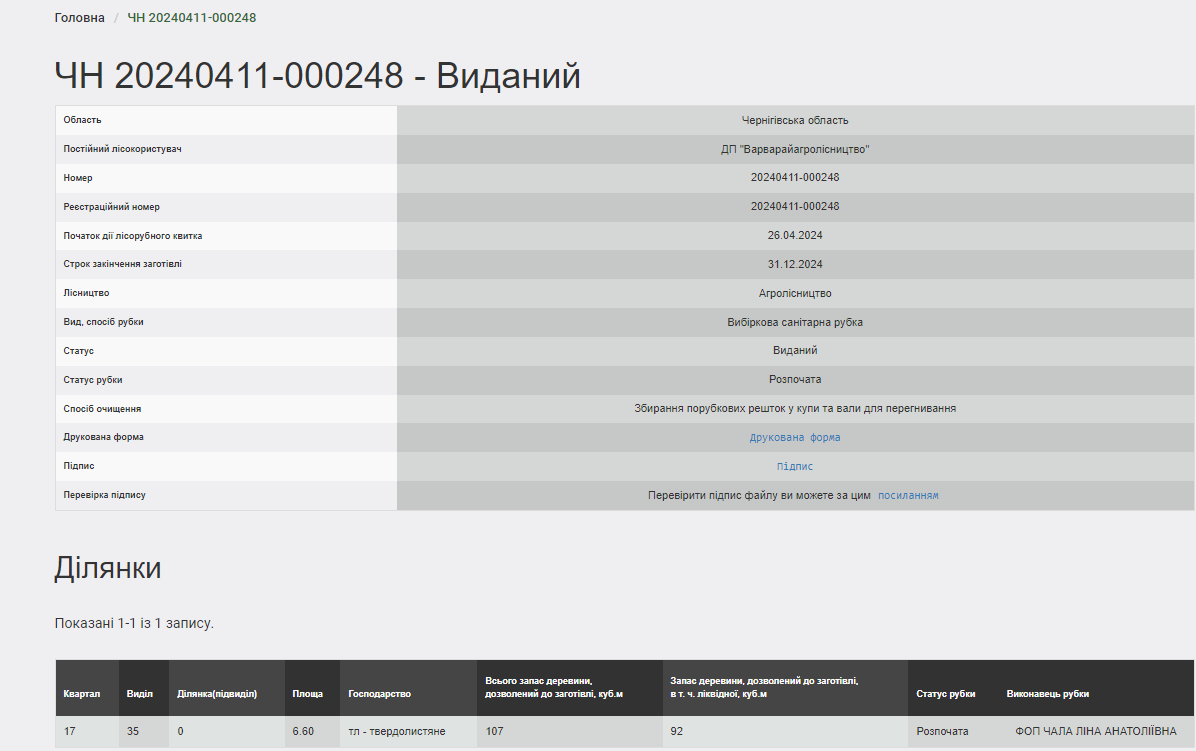Click the Виконавець рубки column header
Viewport: 1196px width, 751px height.
(x=1047, y=694)
